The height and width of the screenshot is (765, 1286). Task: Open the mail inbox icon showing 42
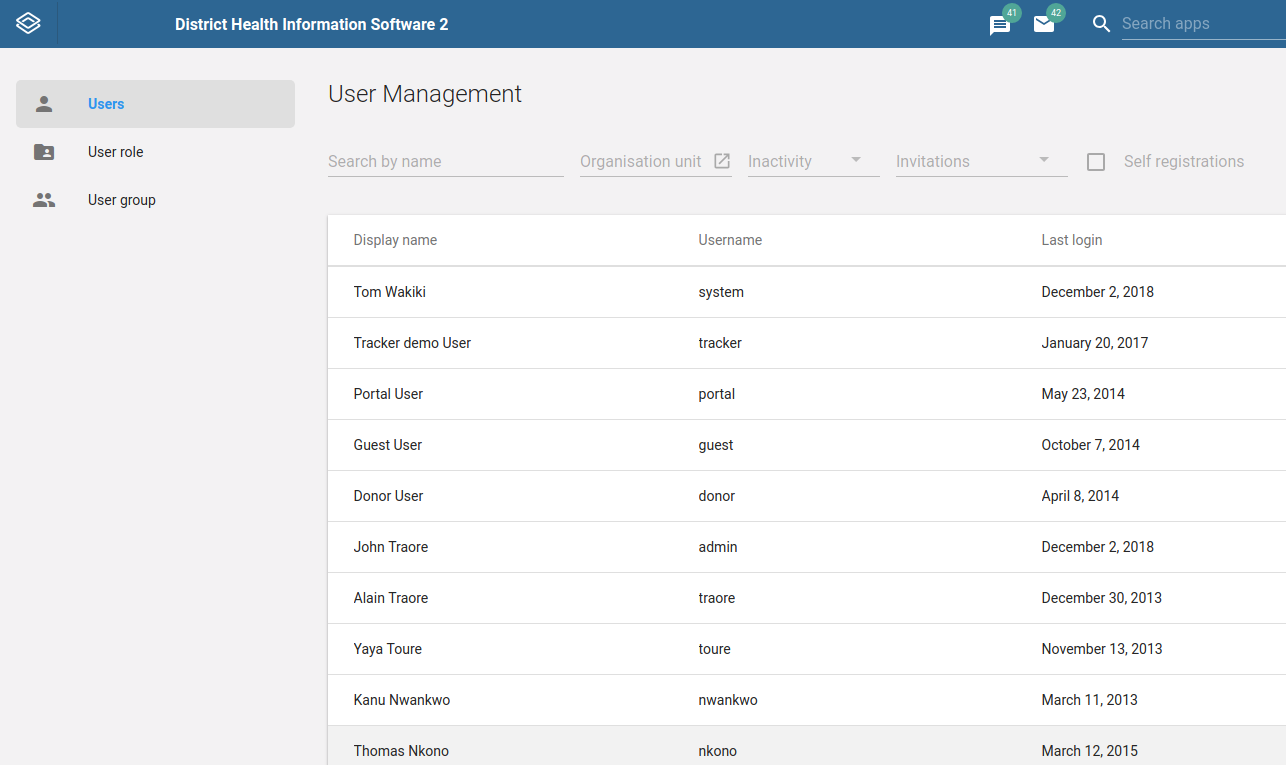point(1044,26)
